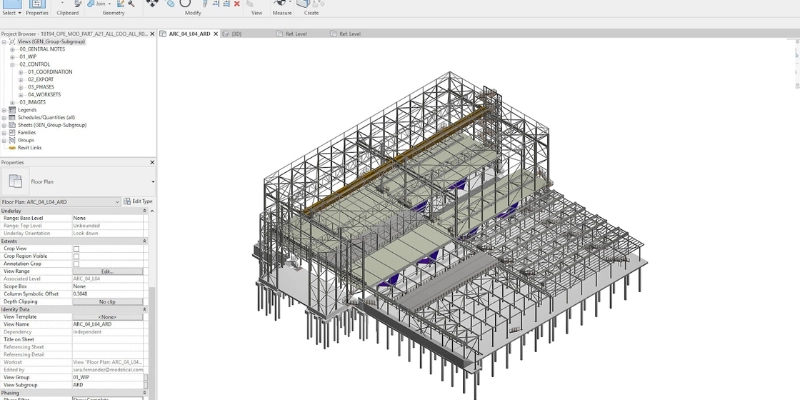Click the Views root icon in browser

click(x=12, y=42)
